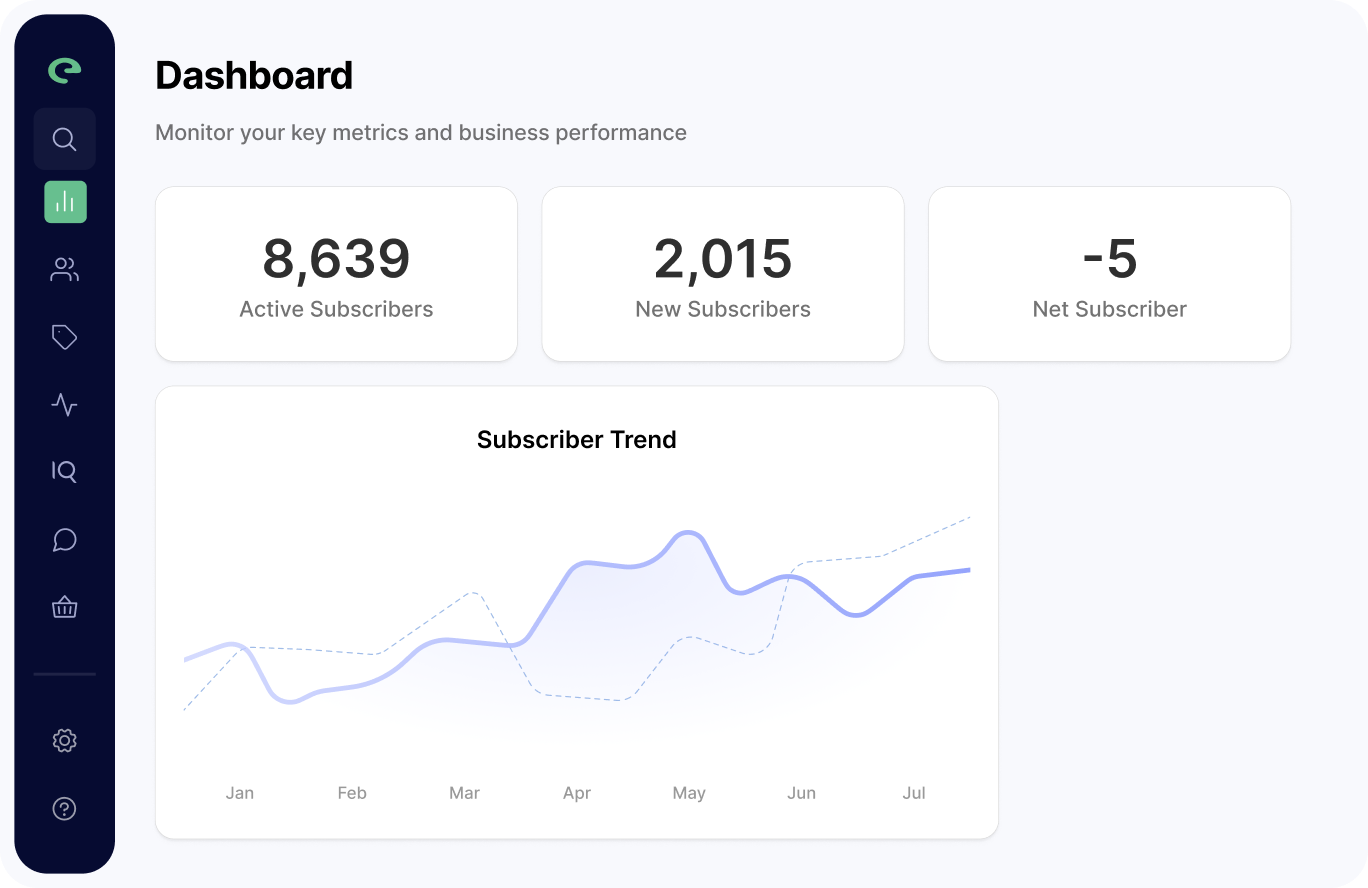
Task: Click the green logo in the sidebar
Action: (65, 70)
